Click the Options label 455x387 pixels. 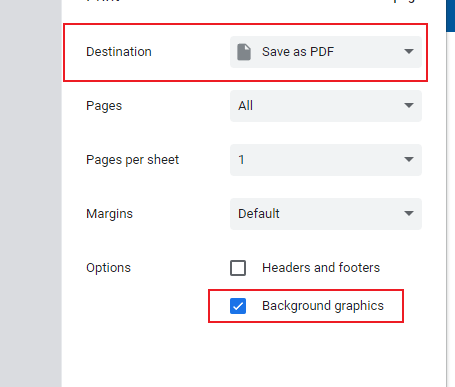(108, 268)
